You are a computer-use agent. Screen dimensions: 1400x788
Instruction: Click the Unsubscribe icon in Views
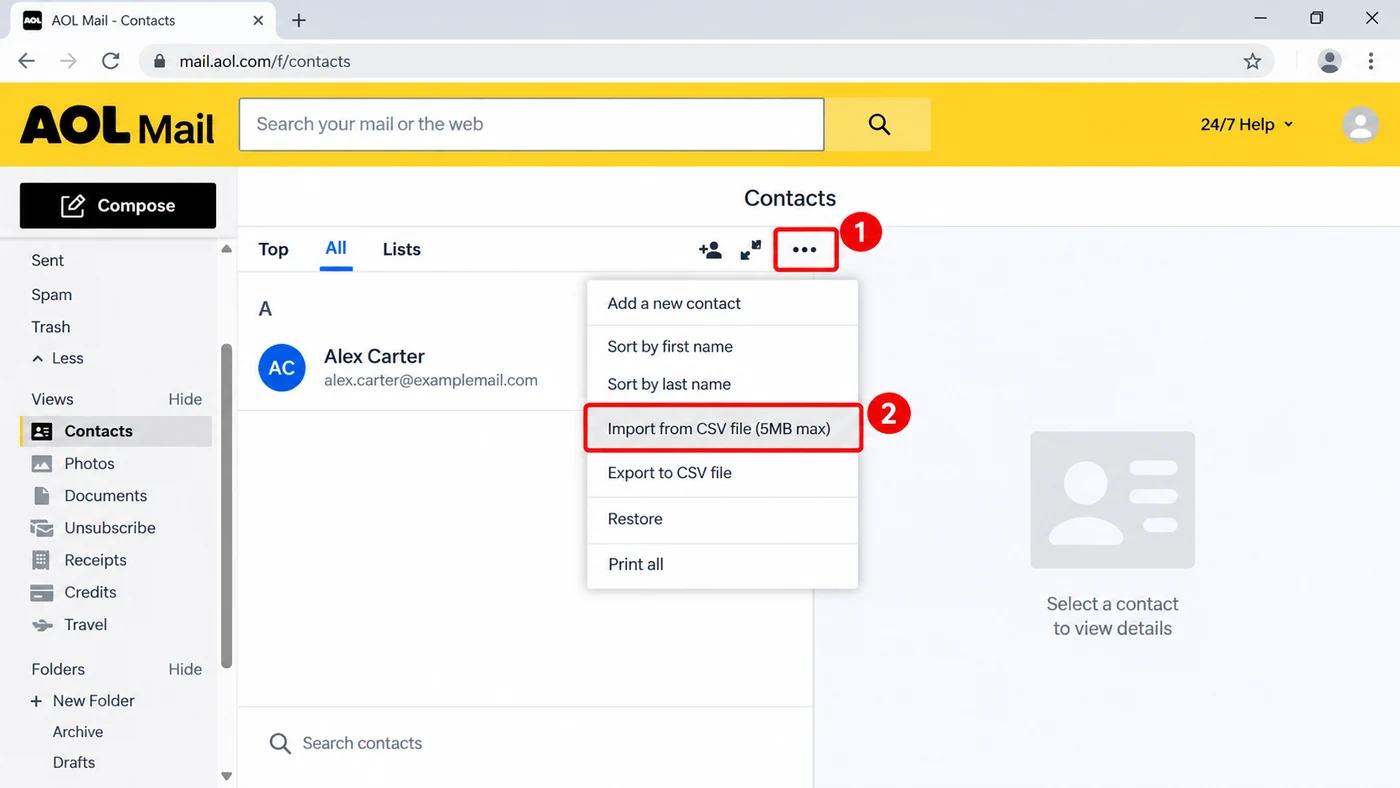42,528
